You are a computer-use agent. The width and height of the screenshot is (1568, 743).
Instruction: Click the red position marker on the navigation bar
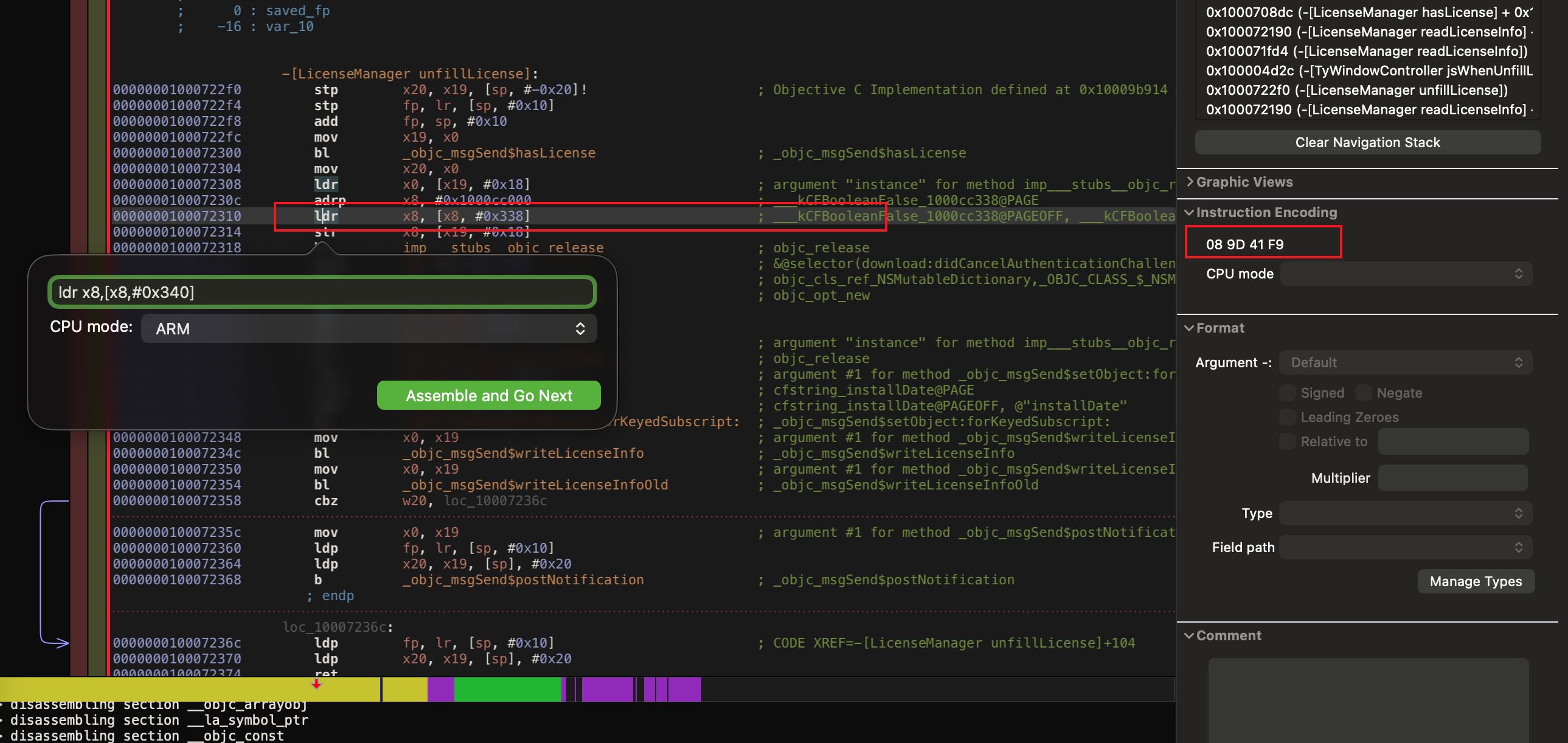(x=316, y=683)
